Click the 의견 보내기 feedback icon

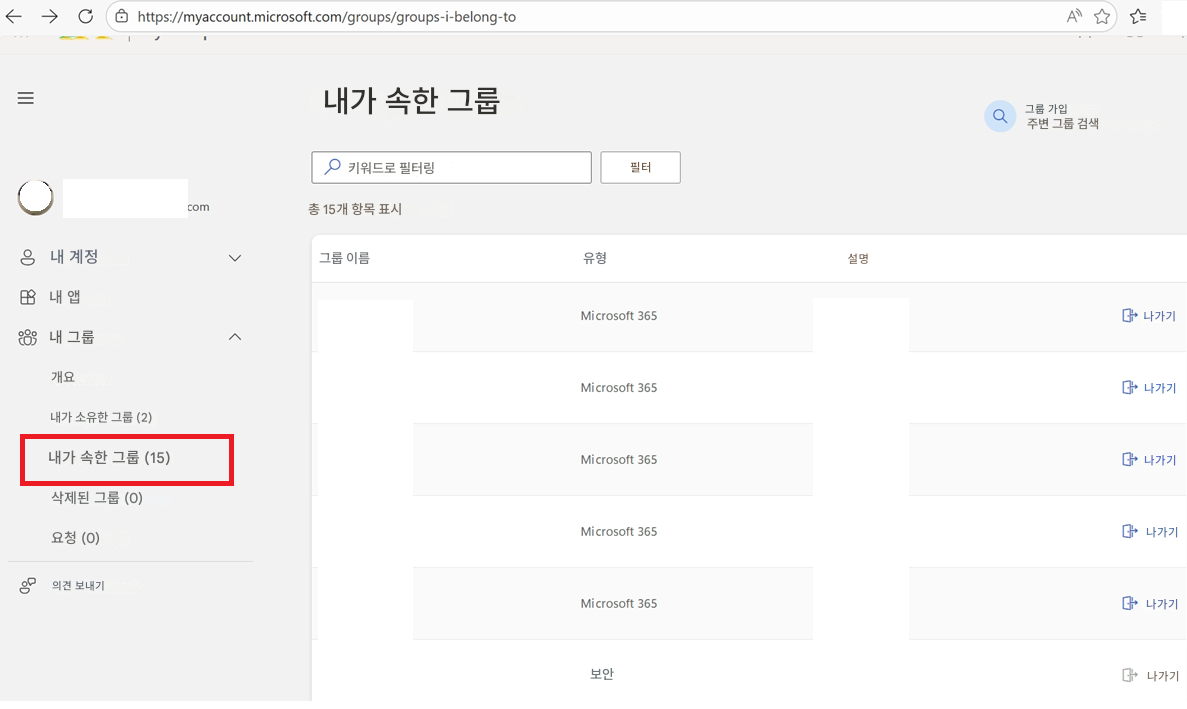coord(27,586)
